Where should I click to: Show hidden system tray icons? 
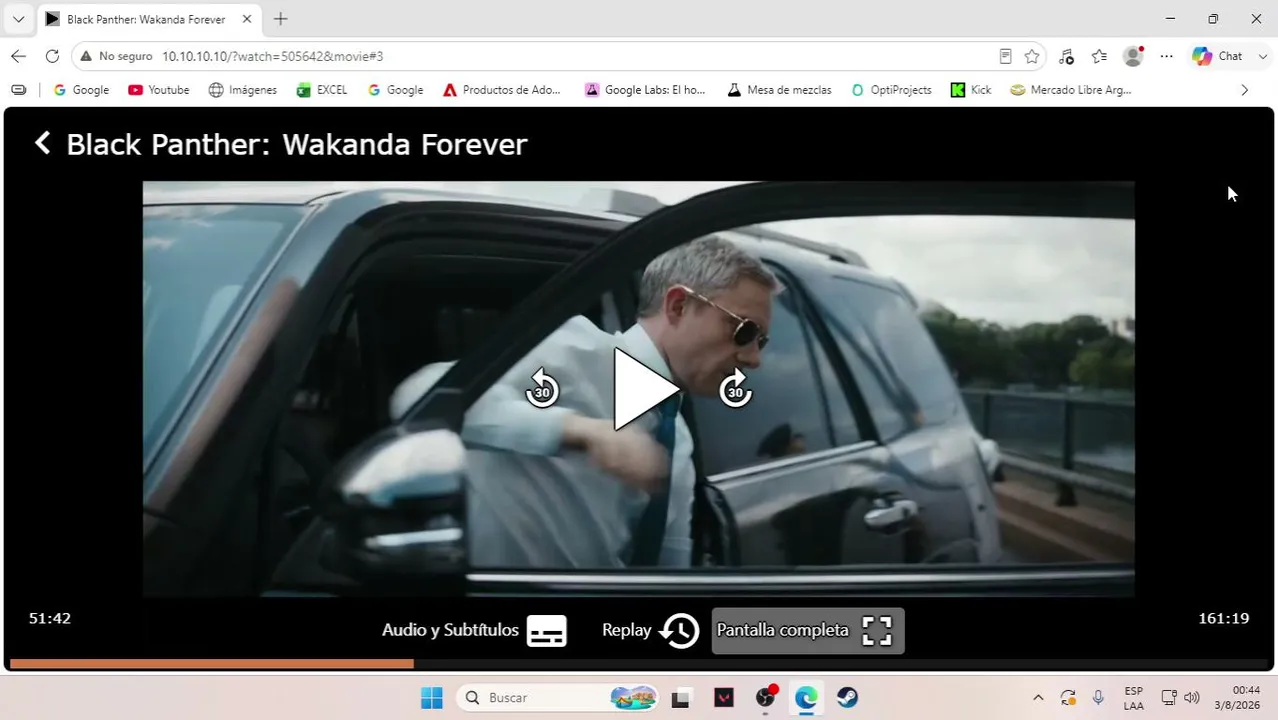point(1038,697)
